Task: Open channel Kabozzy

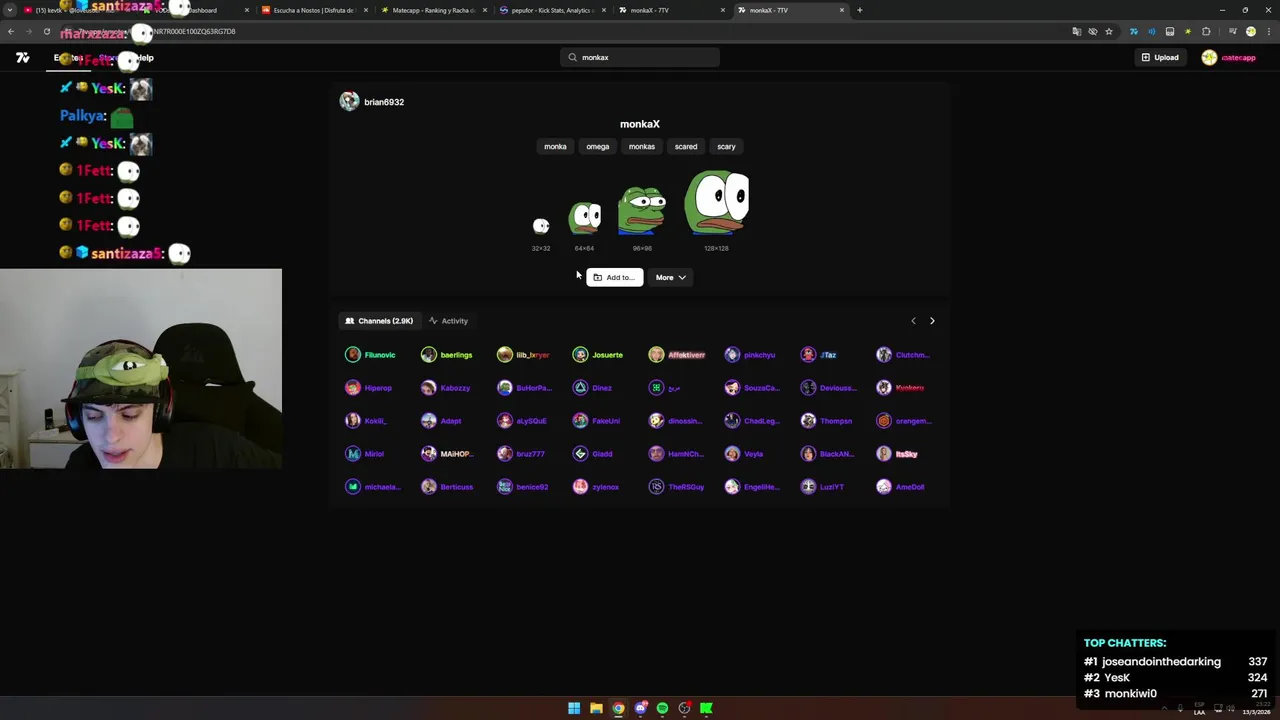Action: tap(446, 388)
